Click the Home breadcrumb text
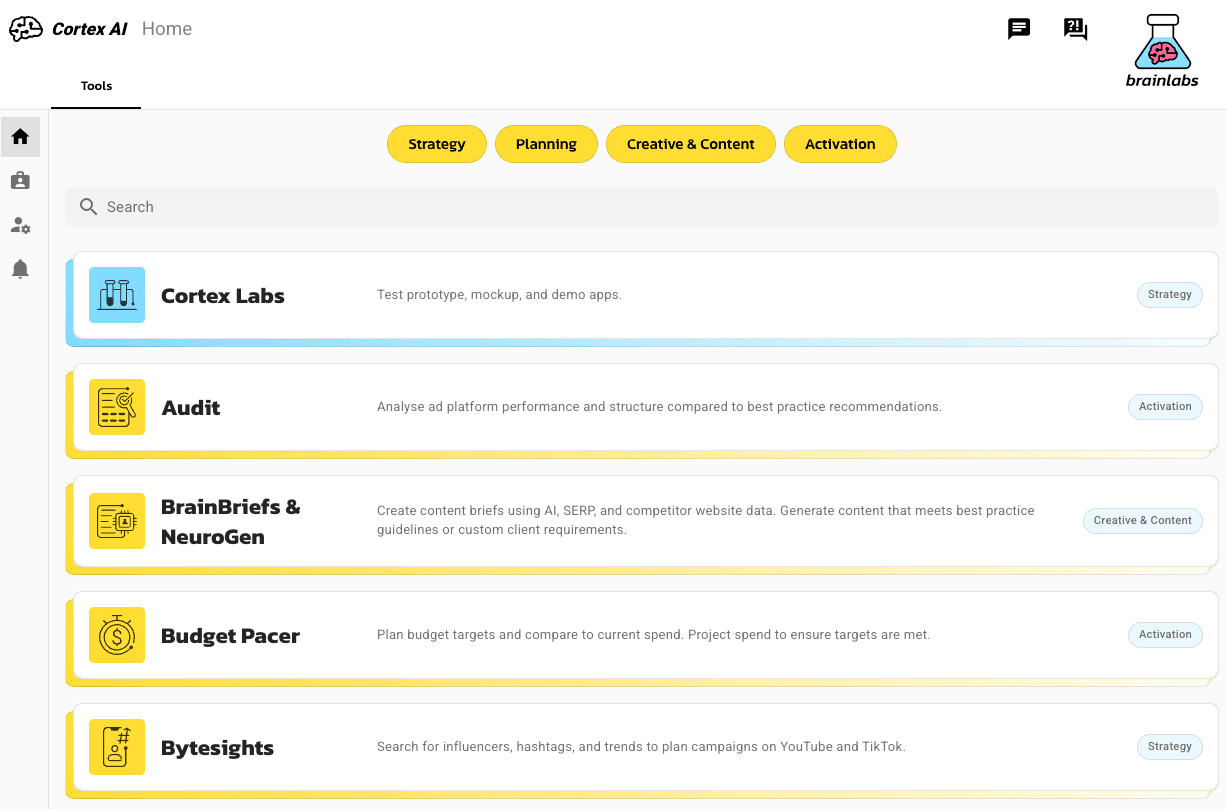This screenshot has width=1226, height=809. (x=167, y=29)
